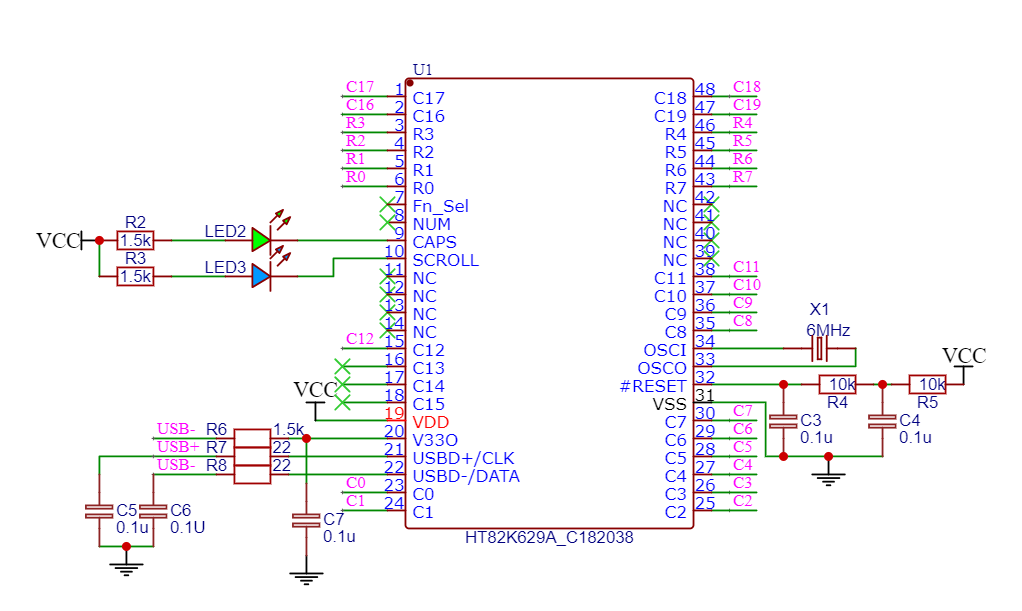The image size is (1022, 611).
Task: Click the ground symbol below C5 and C6
Action: point(126,569)
